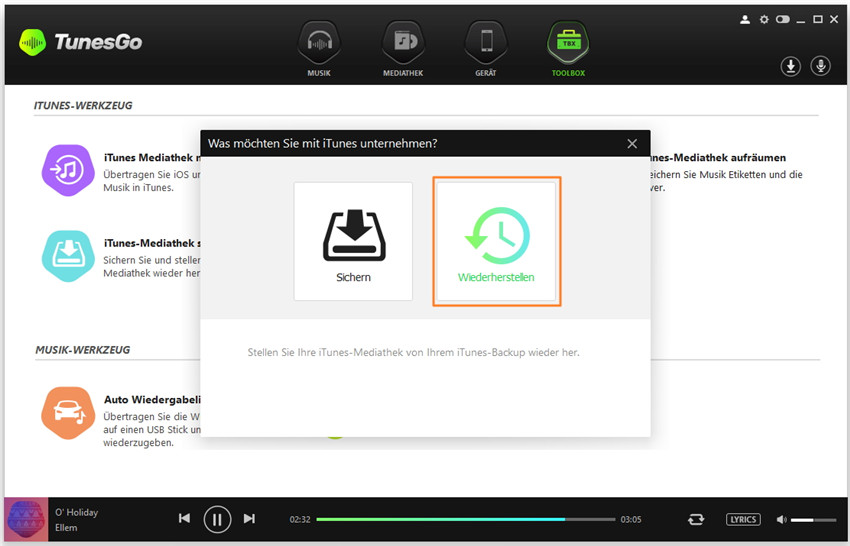Open the Musik section

pos(319,49)
